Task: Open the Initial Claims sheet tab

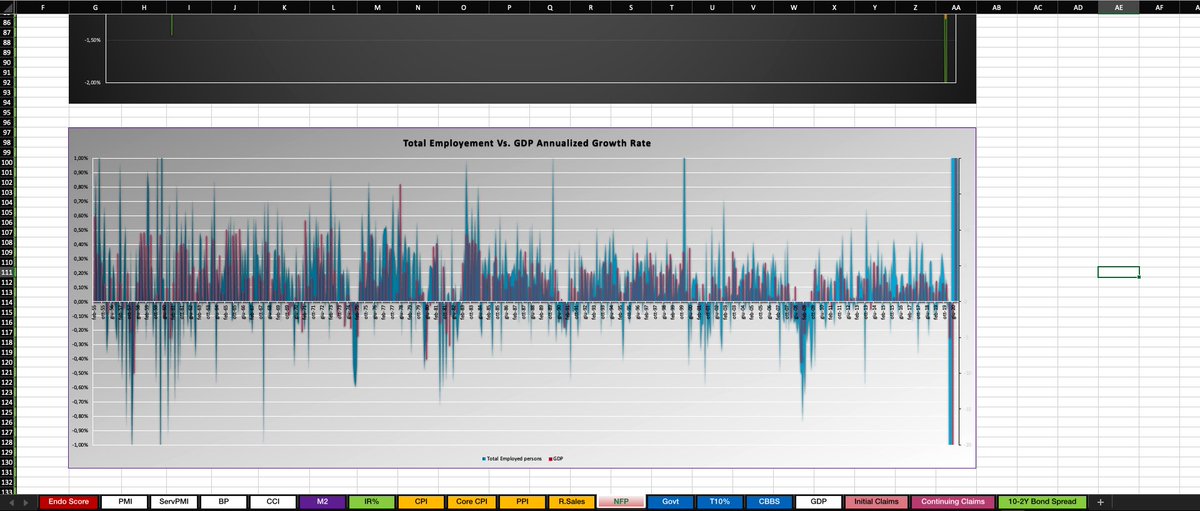Action: tap(876, 501)
